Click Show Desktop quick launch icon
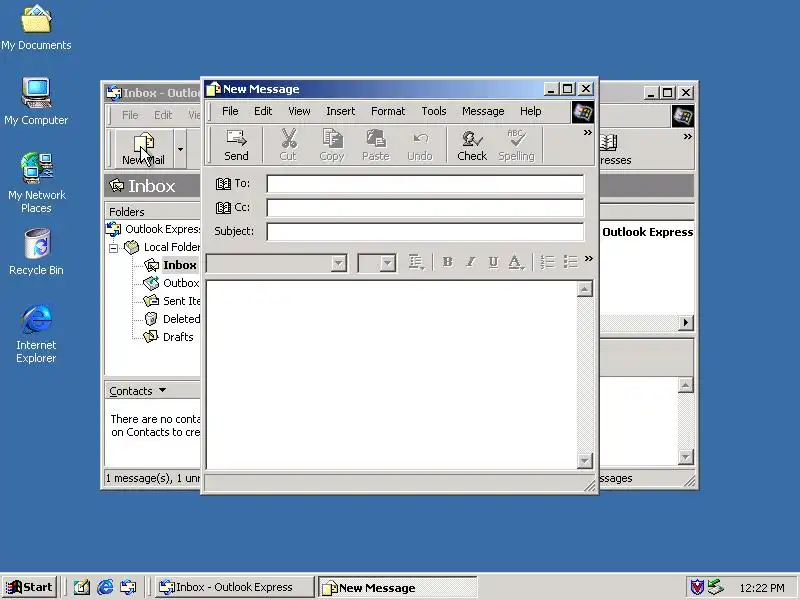The image size is (800, 600). pos(82,587)
